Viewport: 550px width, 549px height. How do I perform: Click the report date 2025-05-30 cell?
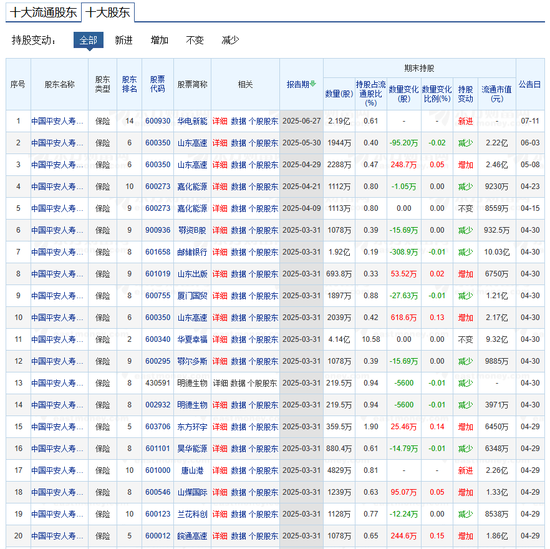pos(302,143)
